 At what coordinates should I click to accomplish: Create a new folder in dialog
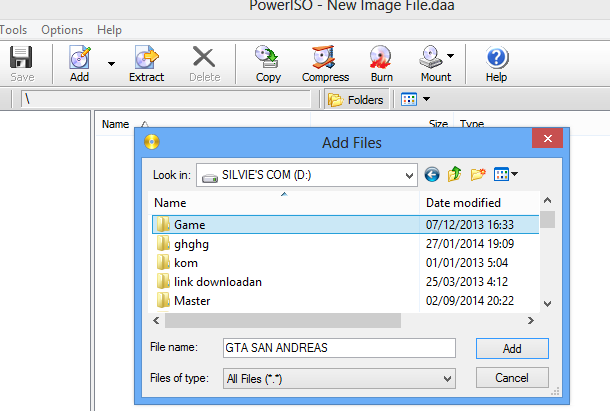(x=478, y=174)
